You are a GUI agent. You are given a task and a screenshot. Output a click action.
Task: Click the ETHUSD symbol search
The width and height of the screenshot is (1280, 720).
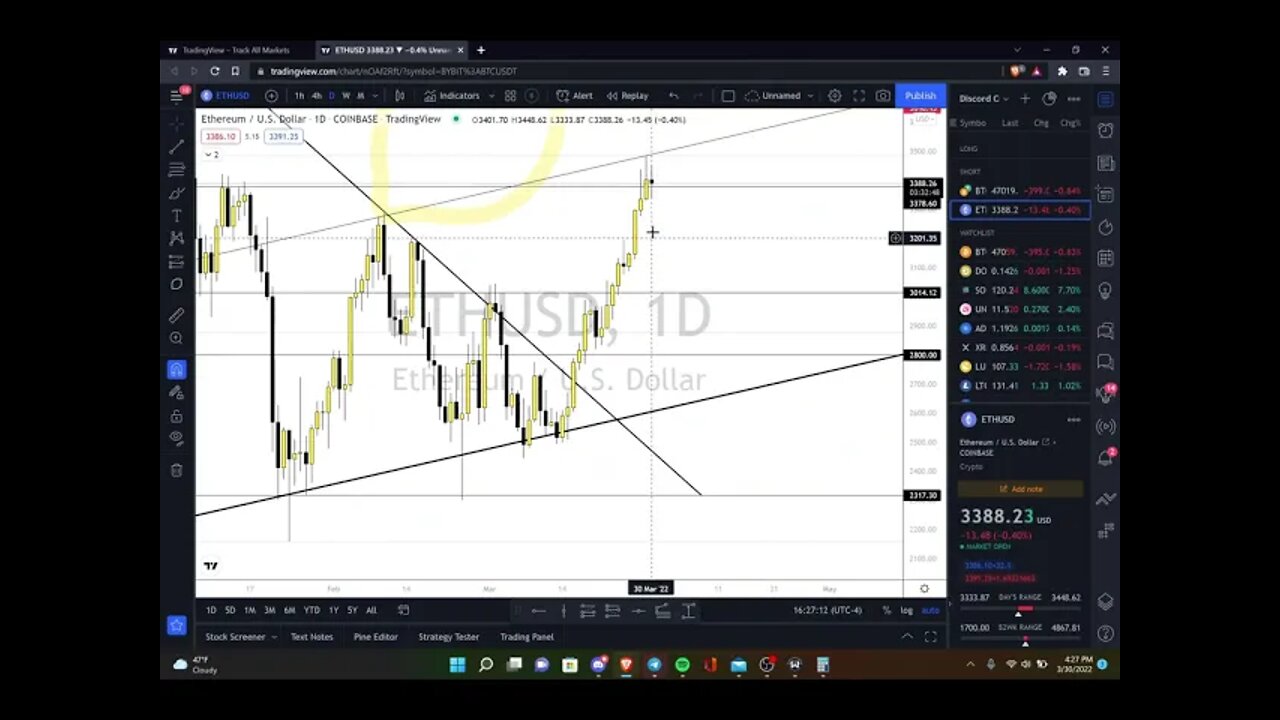point(226,96)
